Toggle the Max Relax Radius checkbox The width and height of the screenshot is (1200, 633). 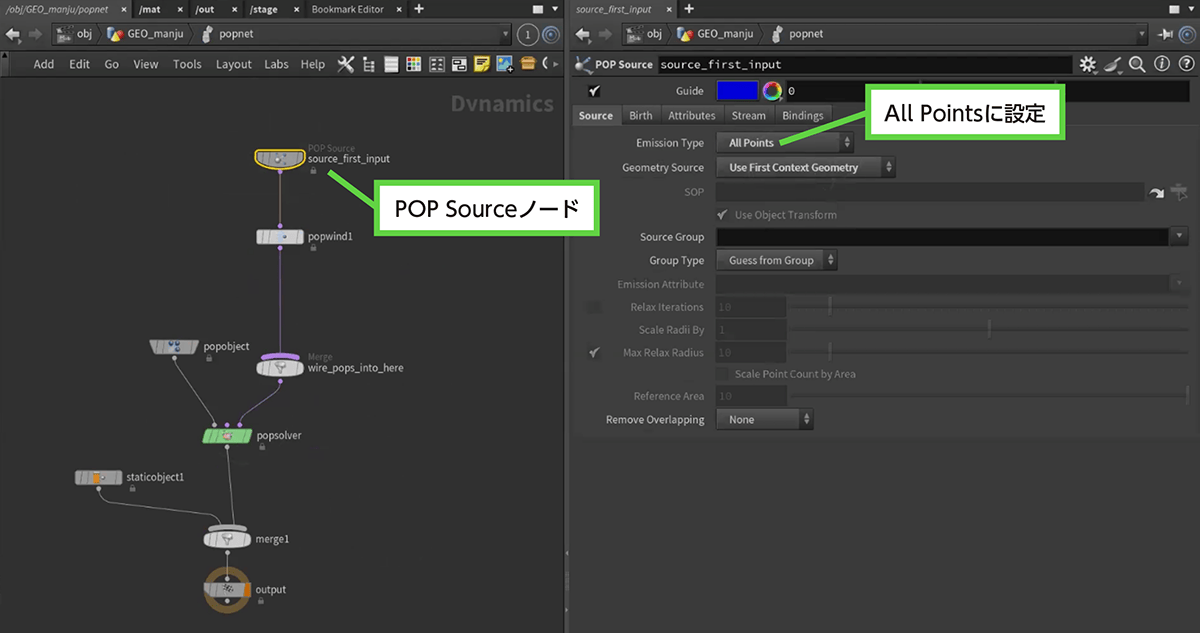coord(594,353)
